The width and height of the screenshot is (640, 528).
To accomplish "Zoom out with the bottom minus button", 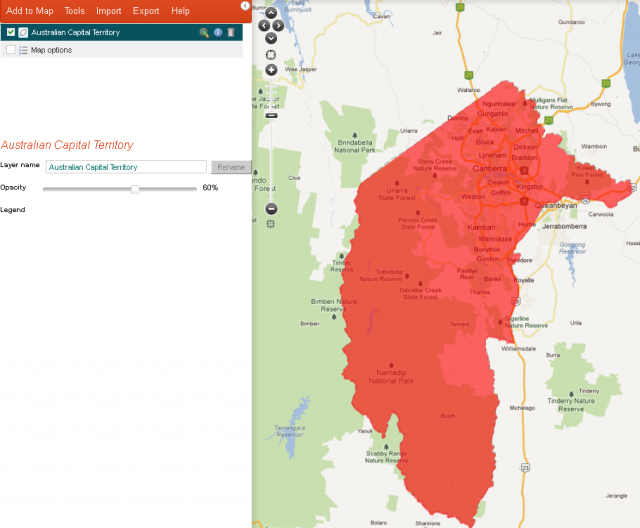I will tap(271, 209).
